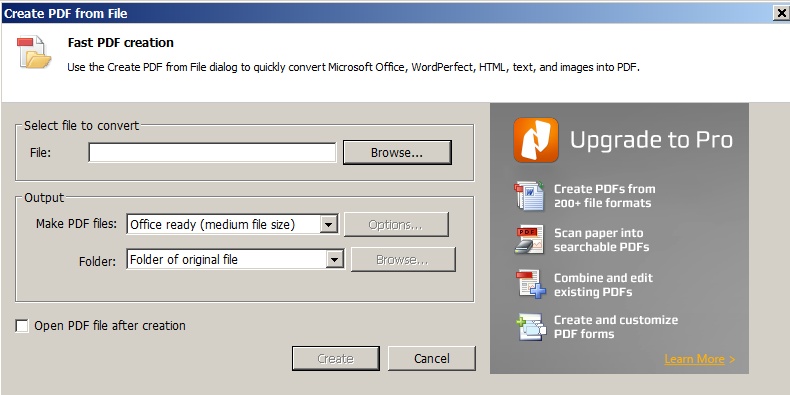
Task: Click the Create button
Action: pyautogui.click(x=336, y=358)
